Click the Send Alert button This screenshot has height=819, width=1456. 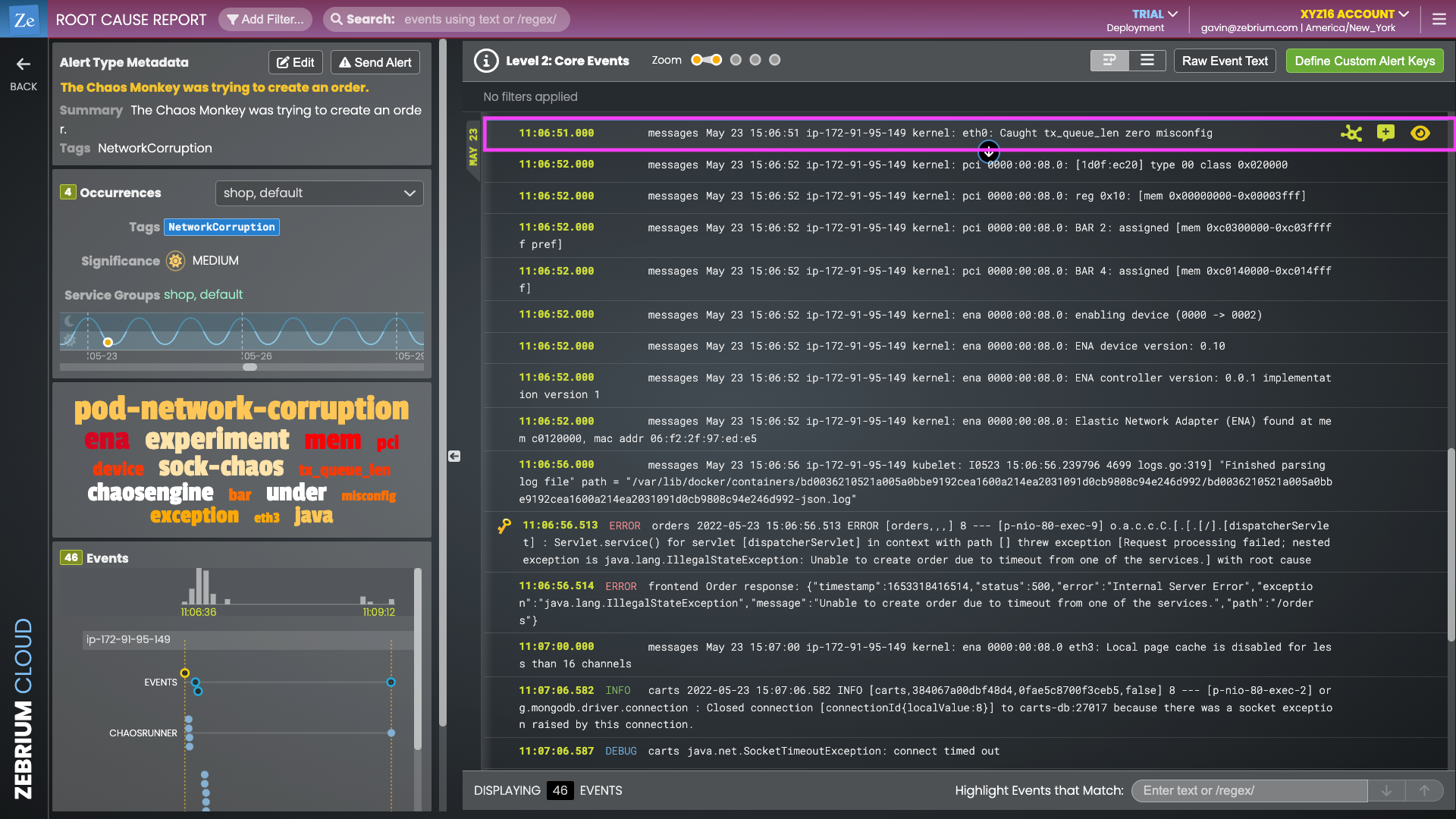[375, 62]
